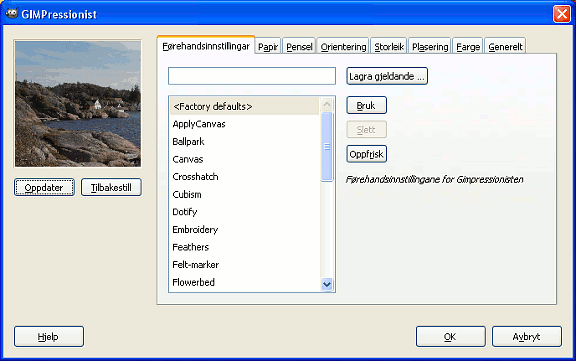Select the Flowerbed preset
The height and width of the screenshot is (361, 576).
(x=244, y=282)
